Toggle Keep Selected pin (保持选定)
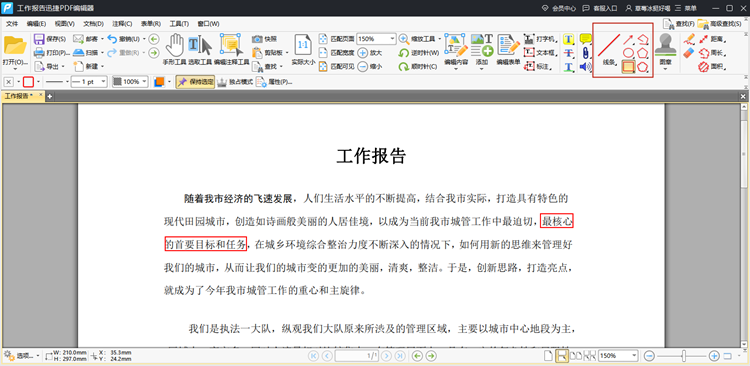This screenshot has width=750, height=366. pos(195,82)
